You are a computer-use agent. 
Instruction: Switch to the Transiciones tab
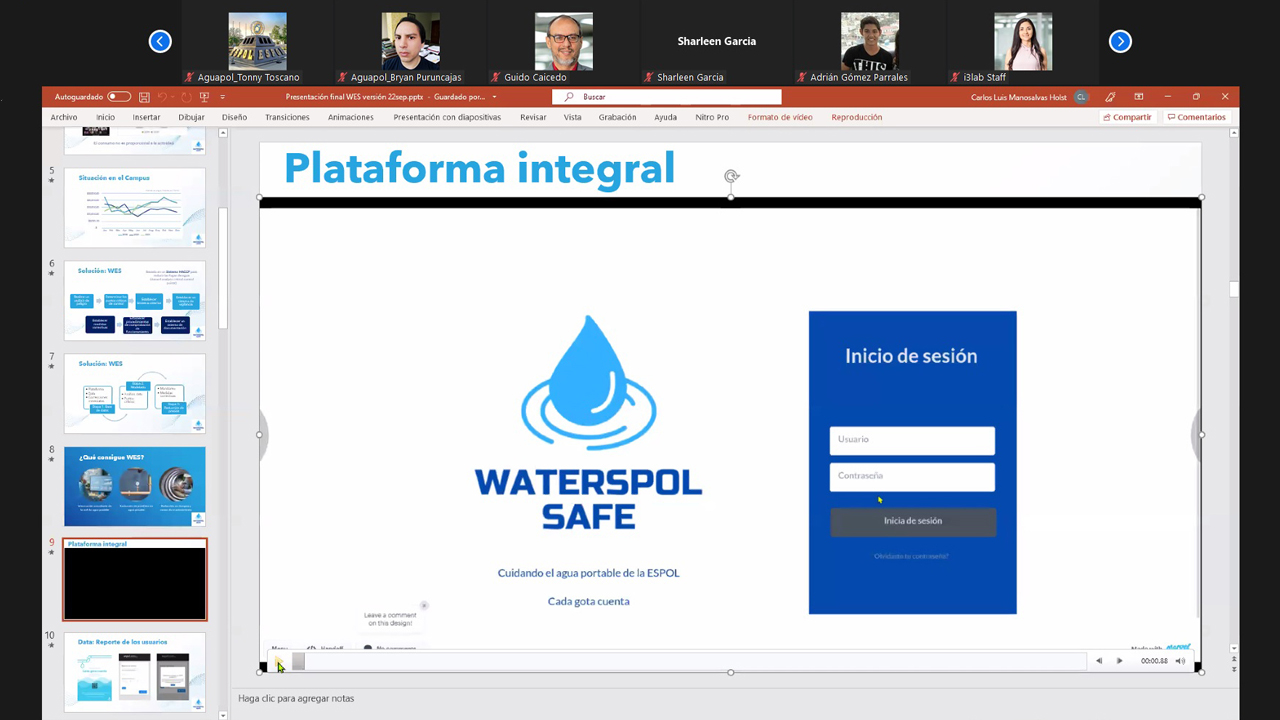coord(287,117)
